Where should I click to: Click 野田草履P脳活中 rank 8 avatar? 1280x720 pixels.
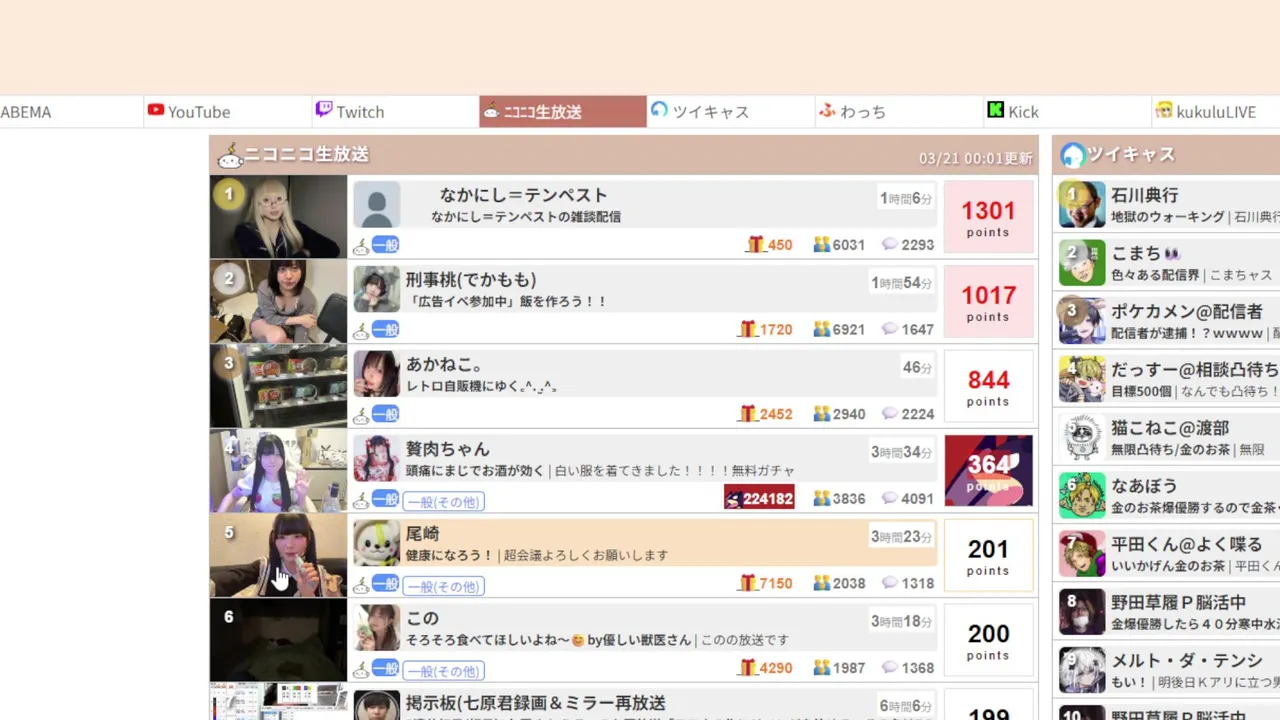pyautogui.click(x=1082, y=613)
